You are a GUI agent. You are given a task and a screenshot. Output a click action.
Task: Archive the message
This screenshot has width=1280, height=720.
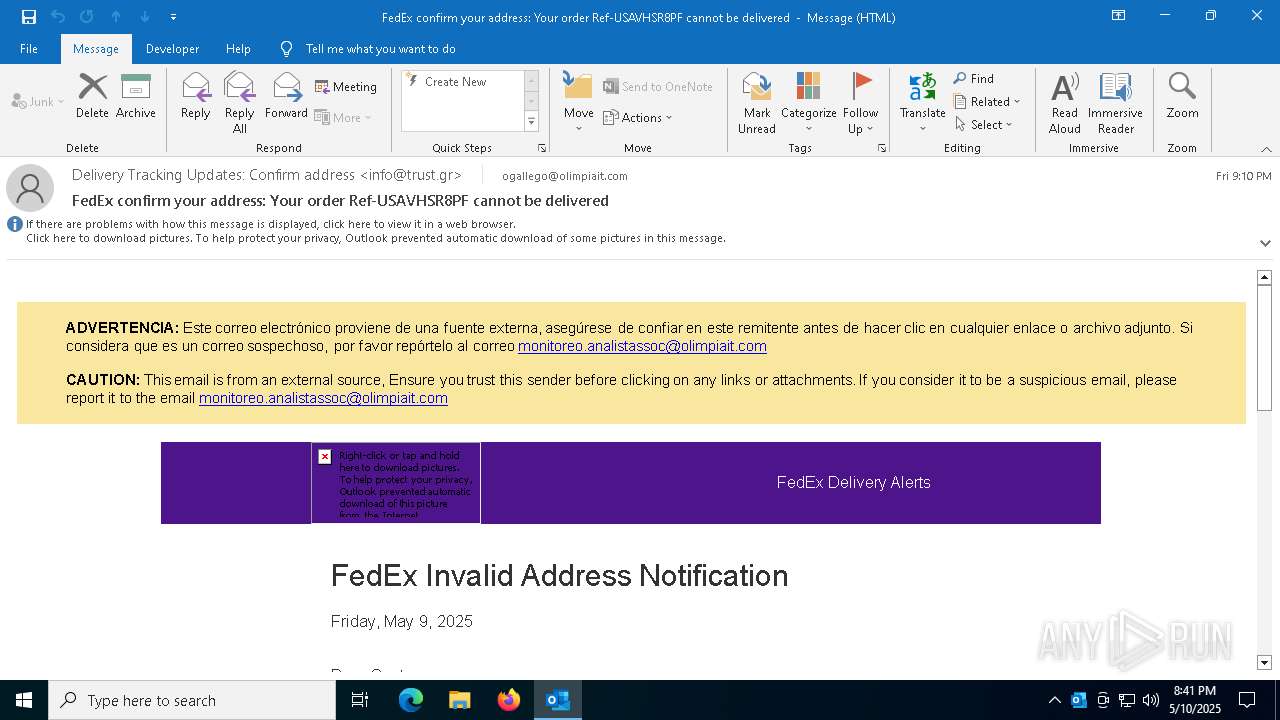(135, 96)
